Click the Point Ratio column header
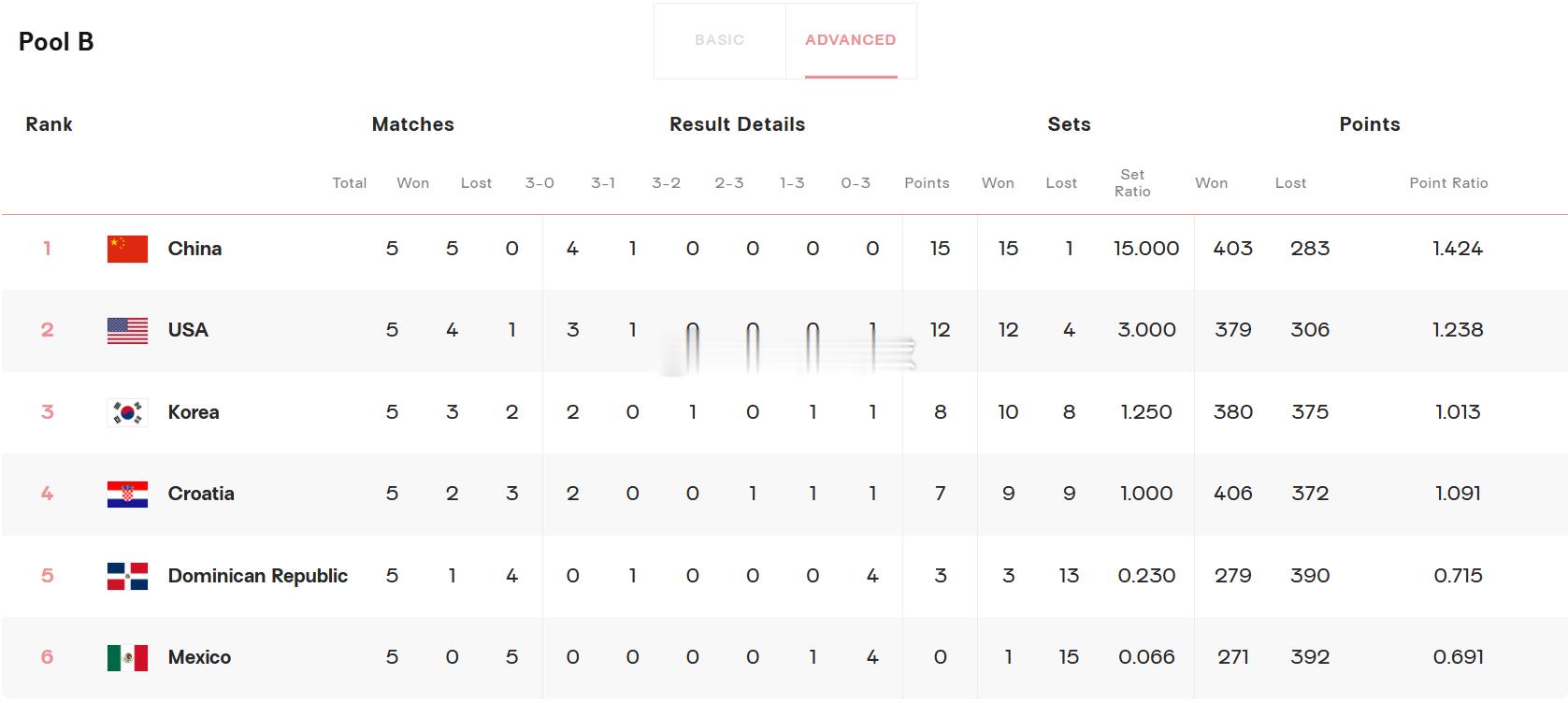 (x=1448, y=183)
